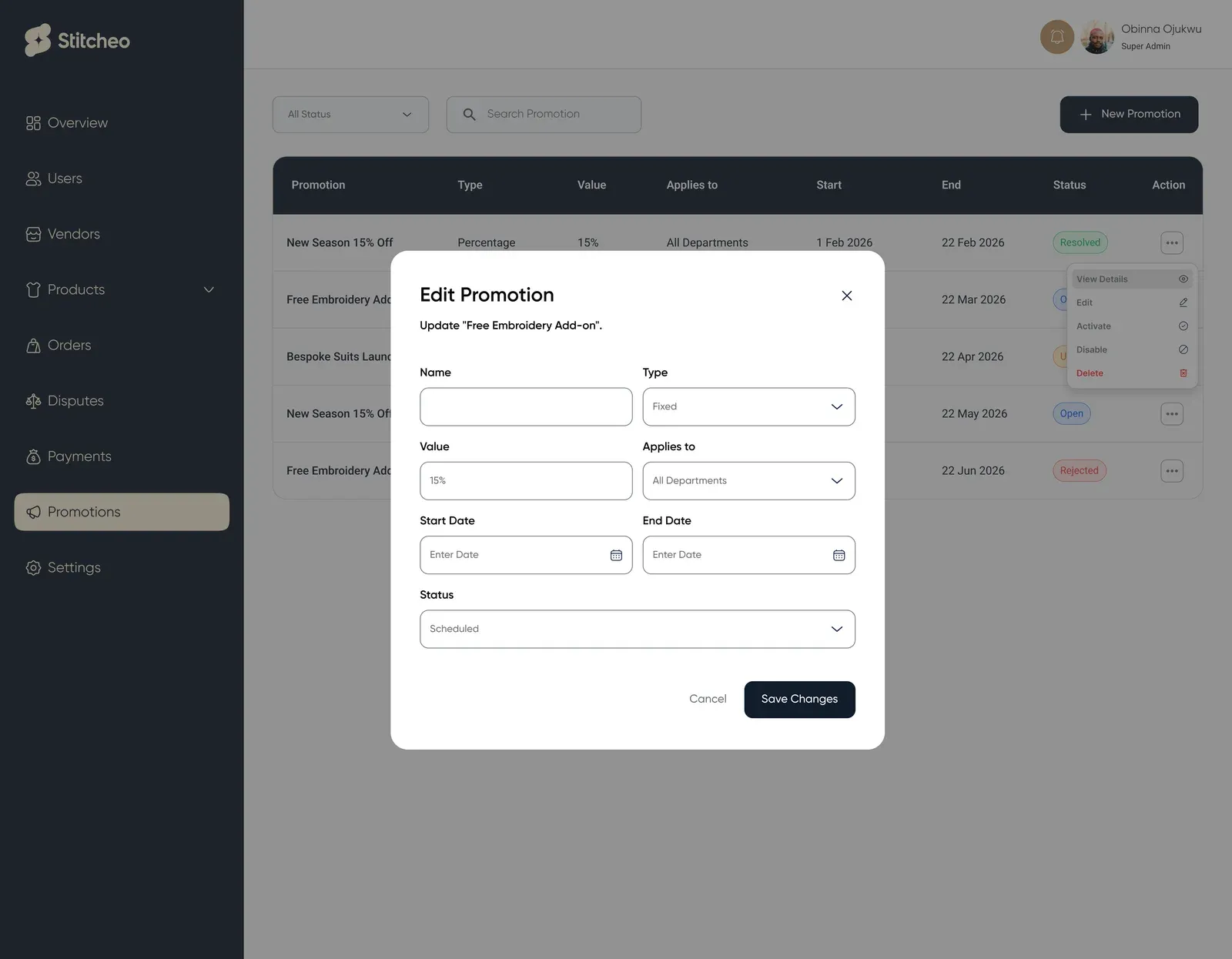This screenshot has width=1232, height=959.
Task: Open the Status dropdown showing Scheduled
Action: (x=638, y=630)
